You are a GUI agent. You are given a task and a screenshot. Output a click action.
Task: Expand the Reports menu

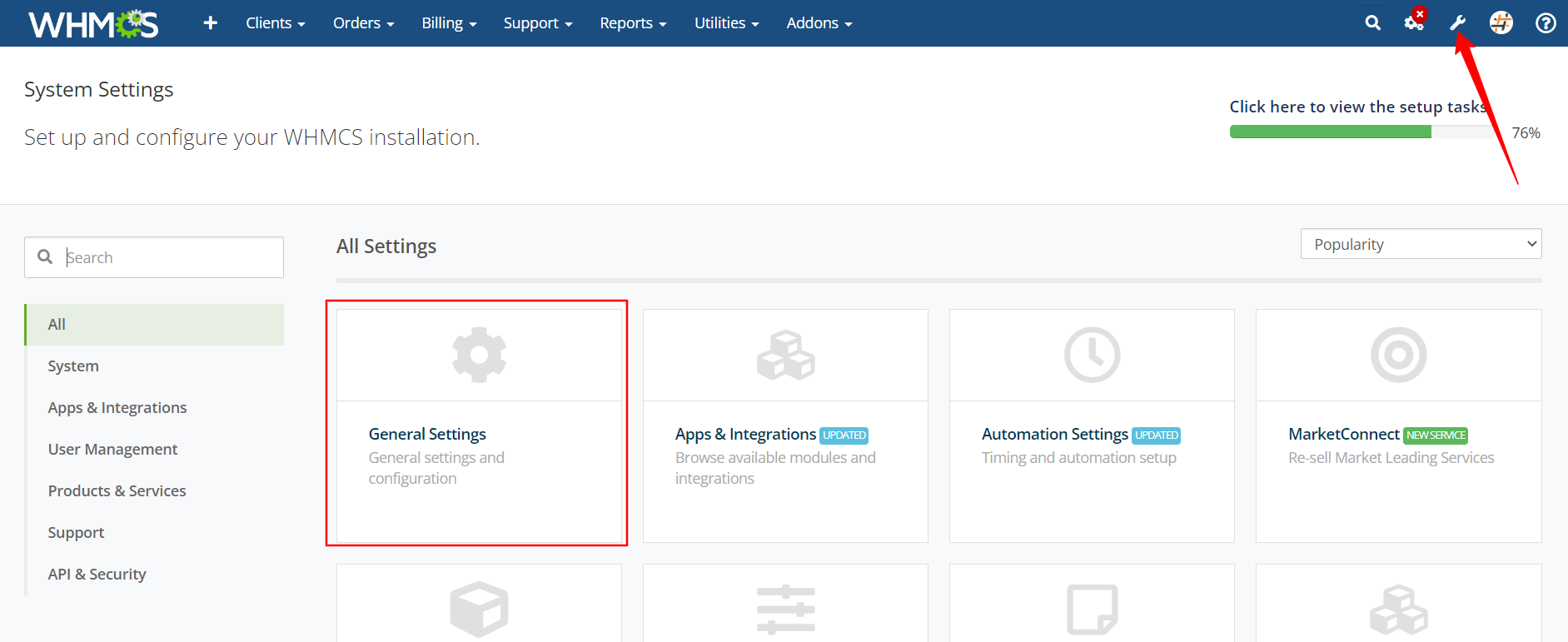click(633, 23)
